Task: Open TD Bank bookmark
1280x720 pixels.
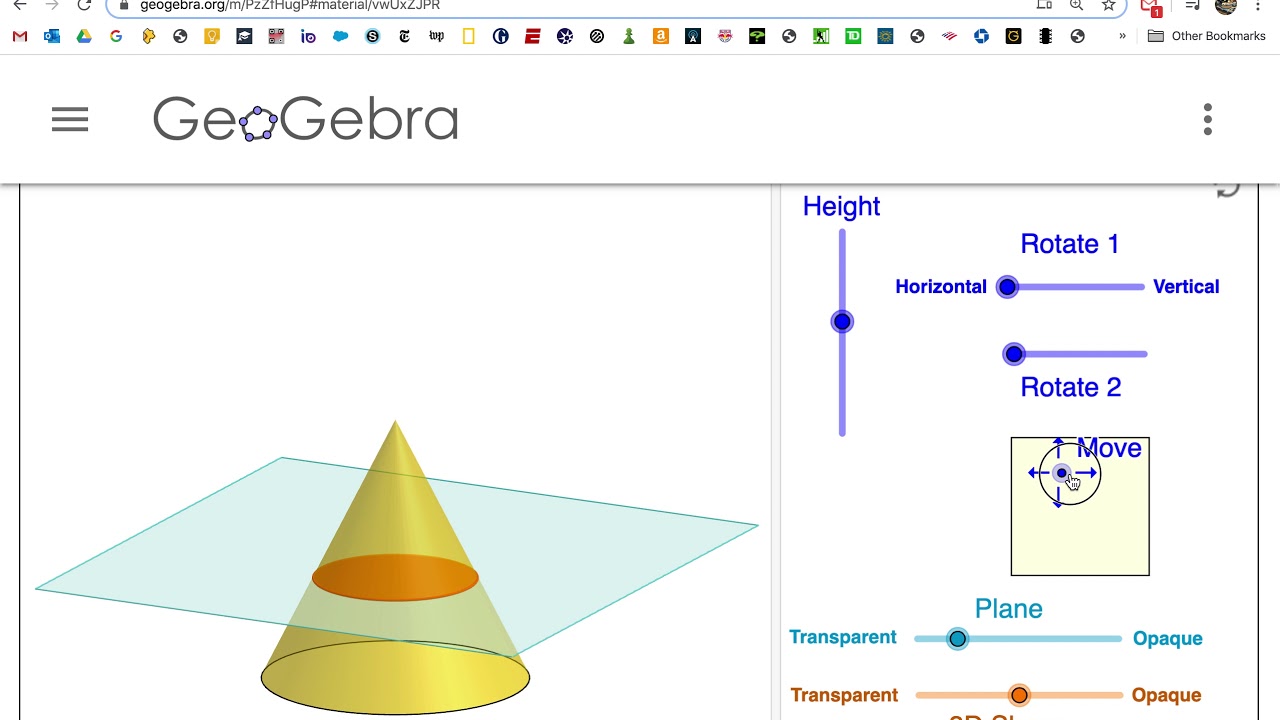Action: pos(853,36)
